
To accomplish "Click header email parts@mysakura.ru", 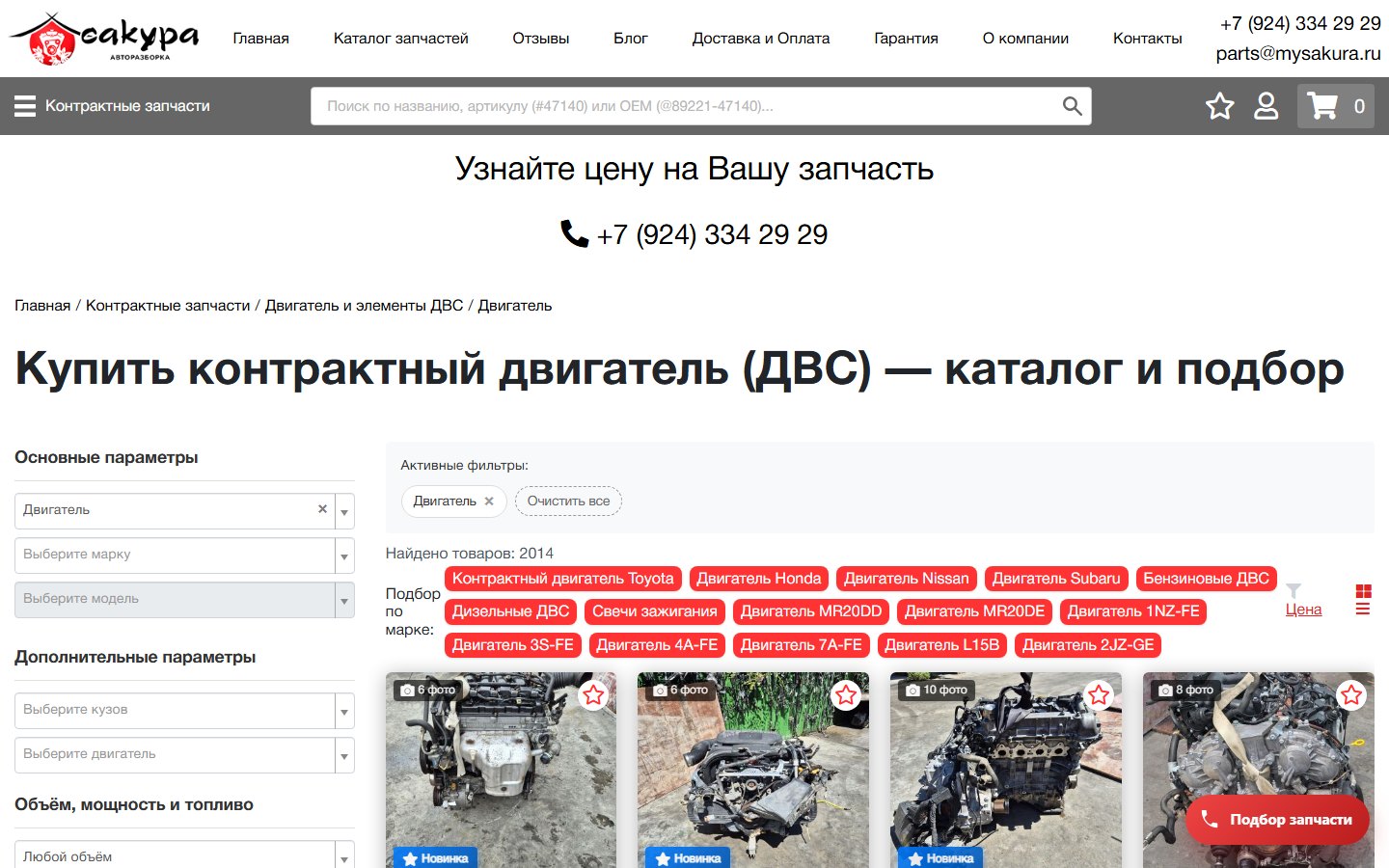I will (1298, 54).
